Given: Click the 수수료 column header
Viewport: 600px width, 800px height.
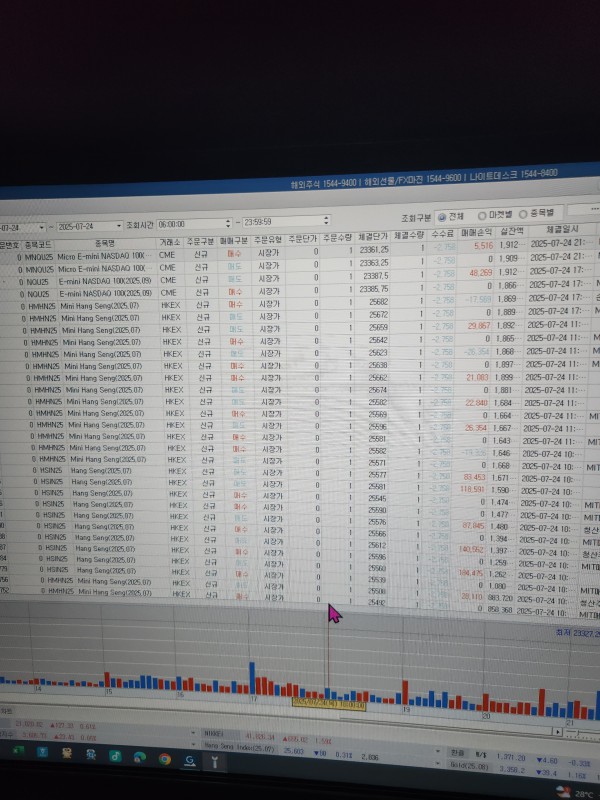Looking at the screenshot, I should 442,234.
